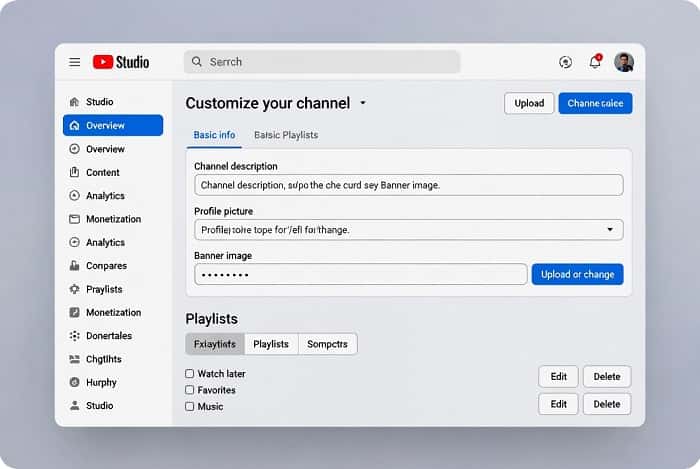Toggle the Favorites checkbox
The image size is (700, 469).
190,390
